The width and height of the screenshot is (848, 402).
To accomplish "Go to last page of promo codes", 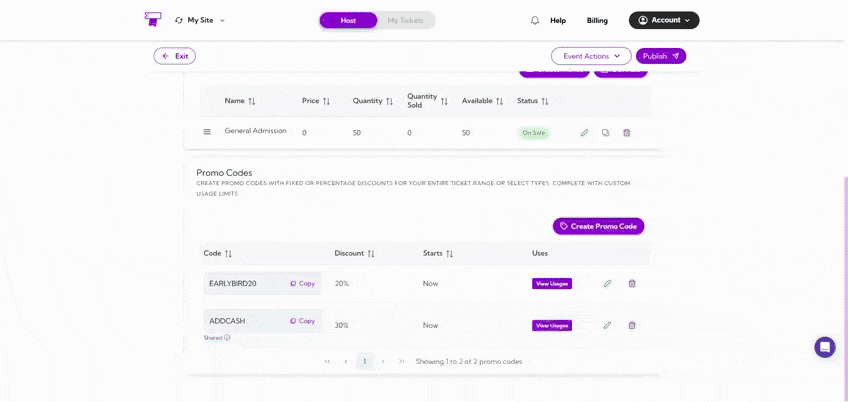I will (401, 361).
